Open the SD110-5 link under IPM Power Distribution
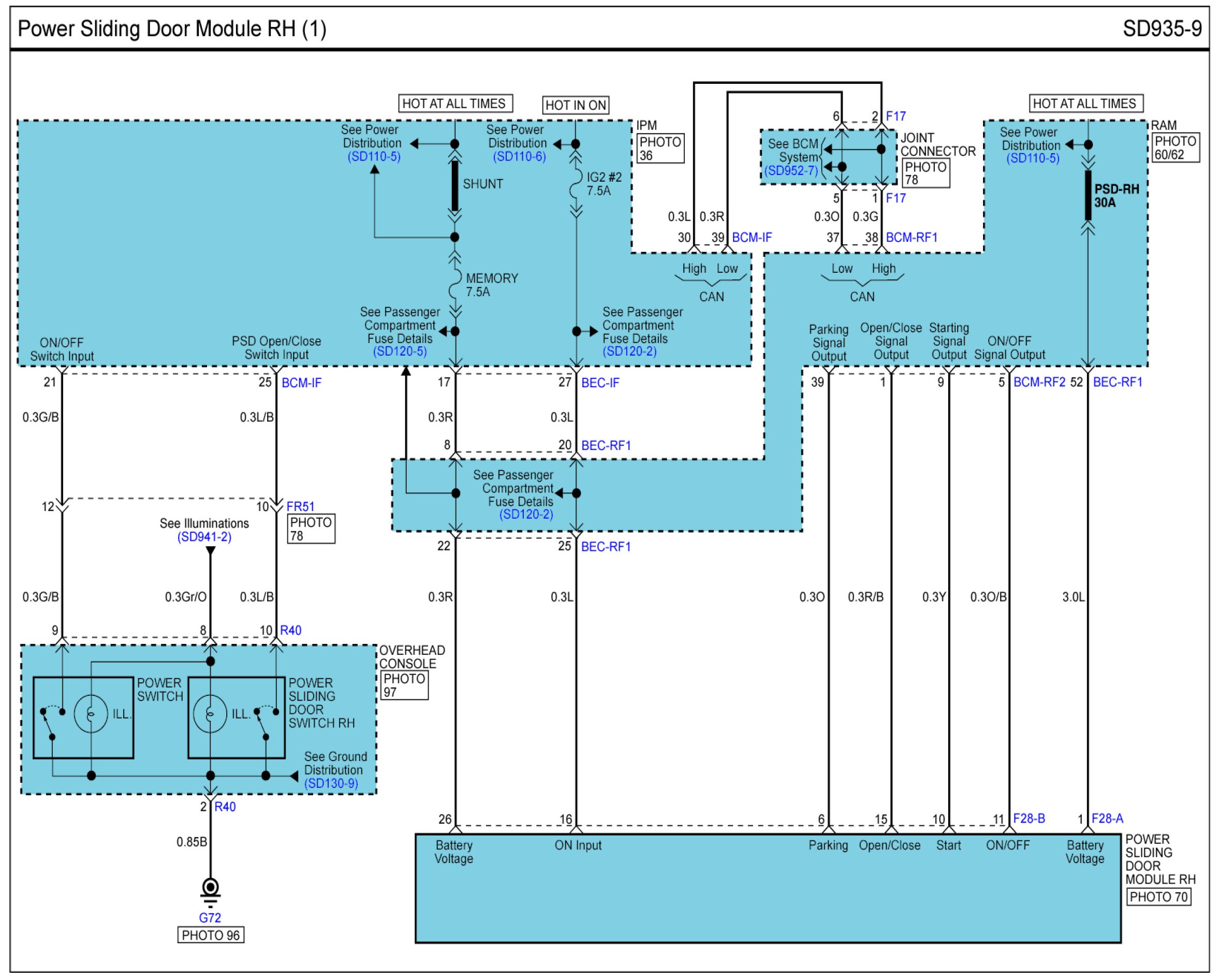The width and height of the screenshot is (1219, 980). point(374,157)
